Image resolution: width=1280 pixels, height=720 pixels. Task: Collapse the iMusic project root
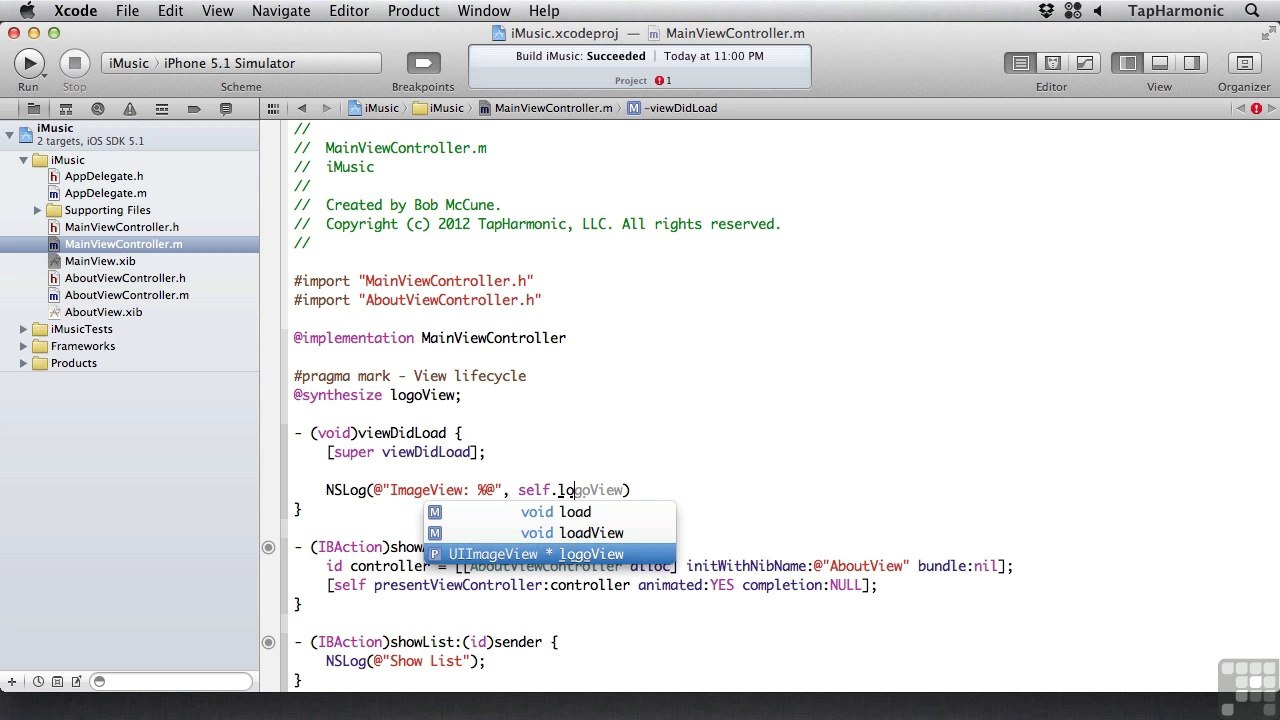9,134
